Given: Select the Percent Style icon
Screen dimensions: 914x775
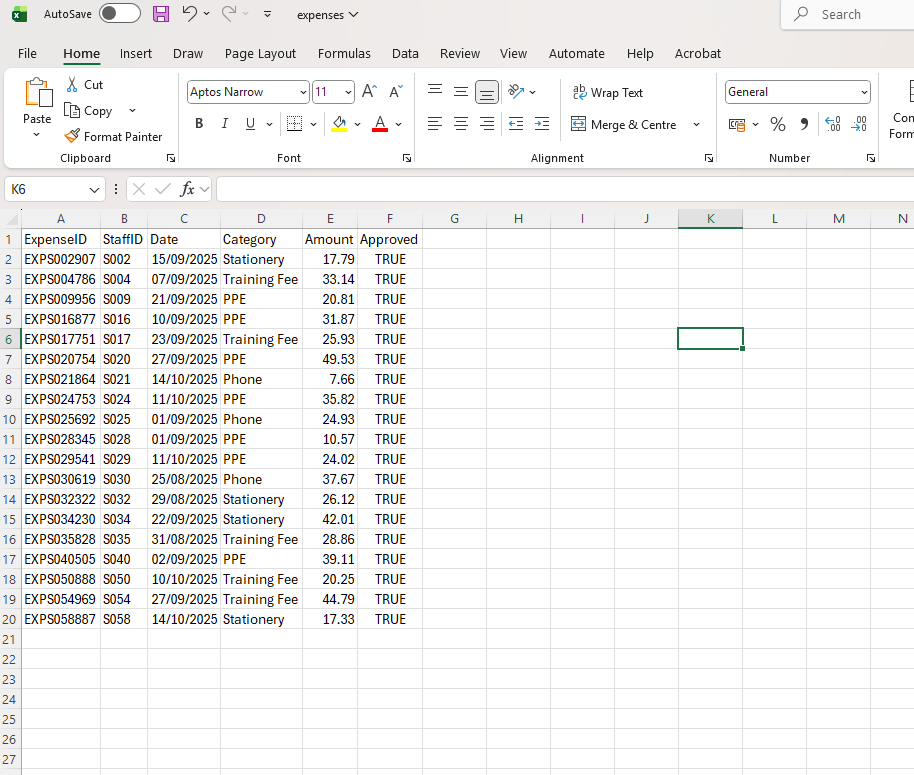Looking at the screenshot, I should [x=777, y=124].
